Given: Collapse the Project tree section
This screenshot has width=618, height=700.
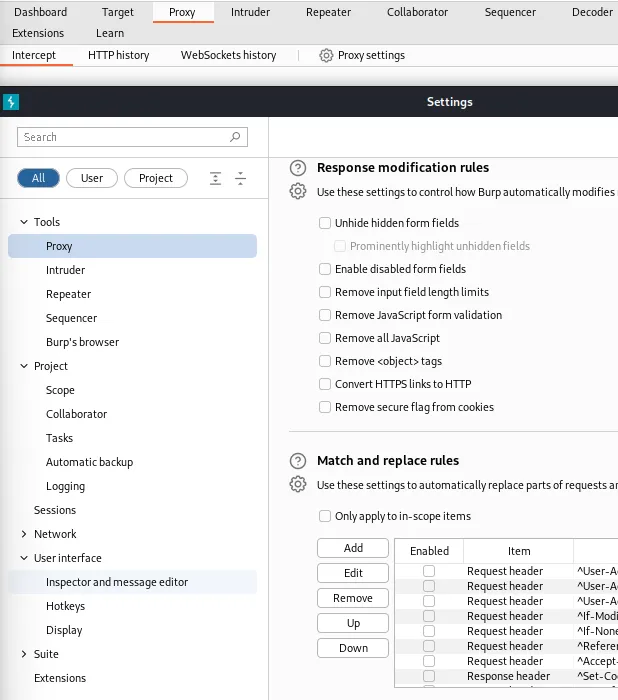Looking at the screenshot, I should click(24, 366).
